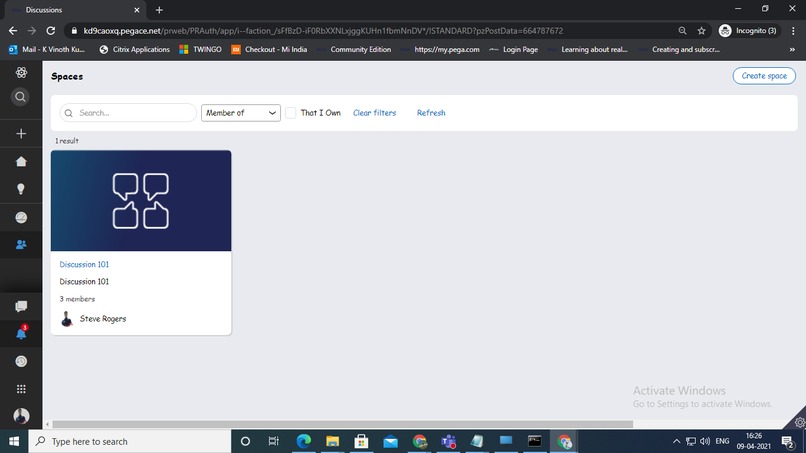Click the plus Create icon in sidebar
806x453 pixels.
coord(21,134)
